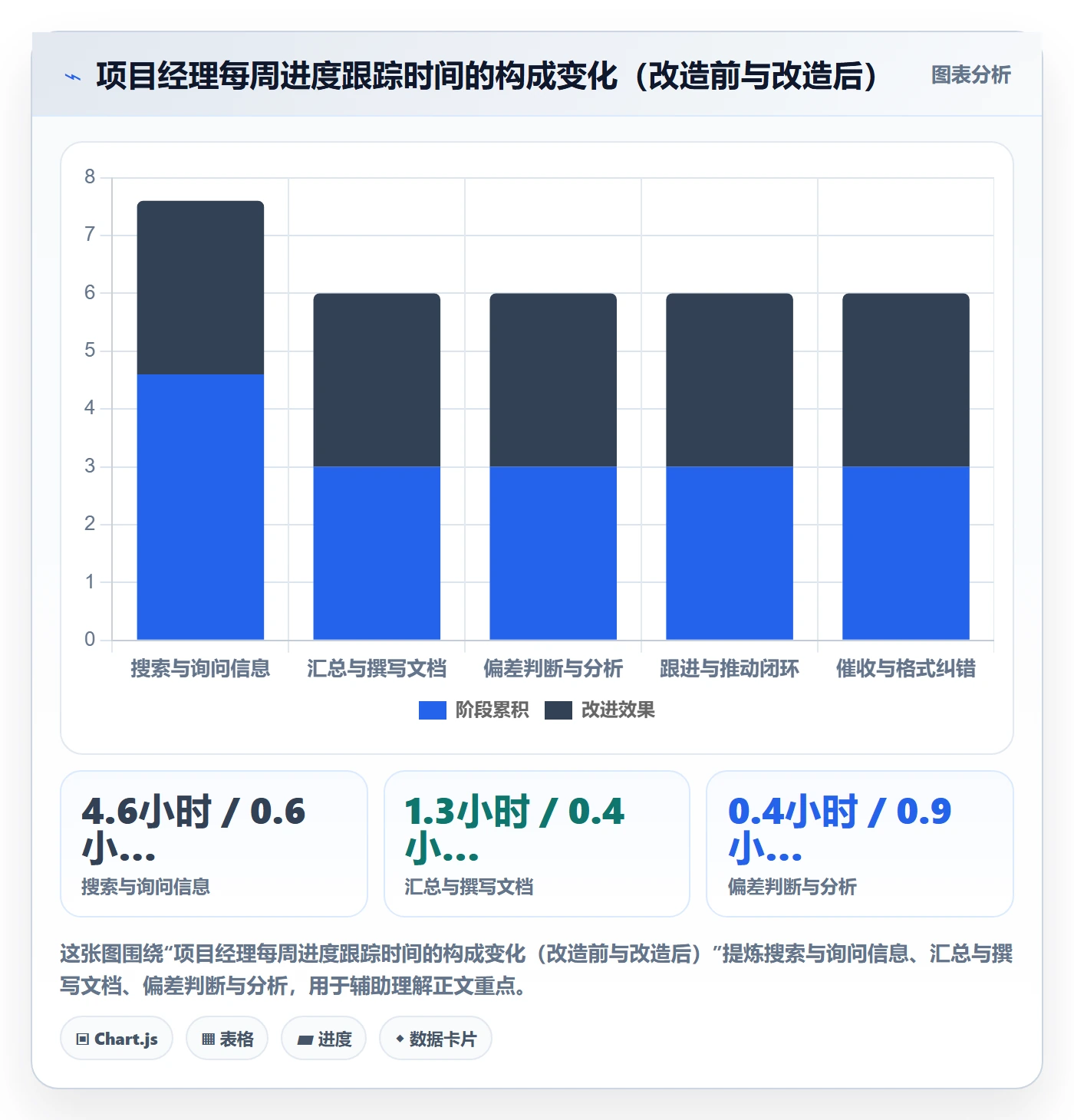
Task: Click the dark segment of 汇总与撰写文档 bar
Action: [377, 380]
